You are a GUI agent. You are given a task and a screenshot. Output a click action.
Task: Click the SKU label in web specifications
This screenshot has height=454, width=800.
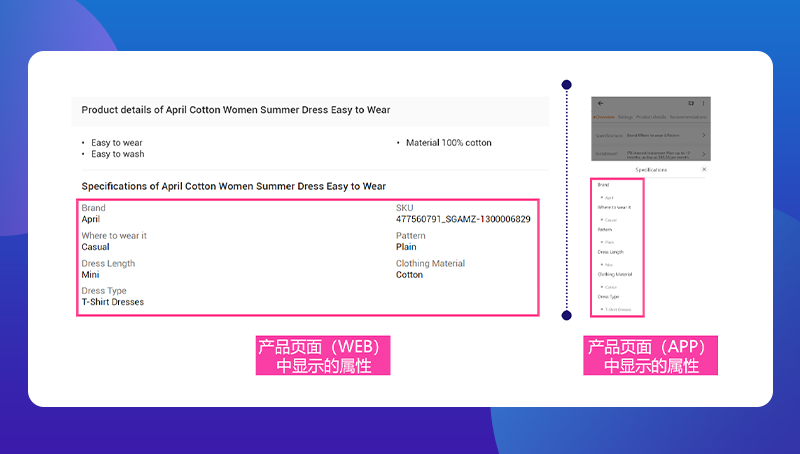click(405, 208)
